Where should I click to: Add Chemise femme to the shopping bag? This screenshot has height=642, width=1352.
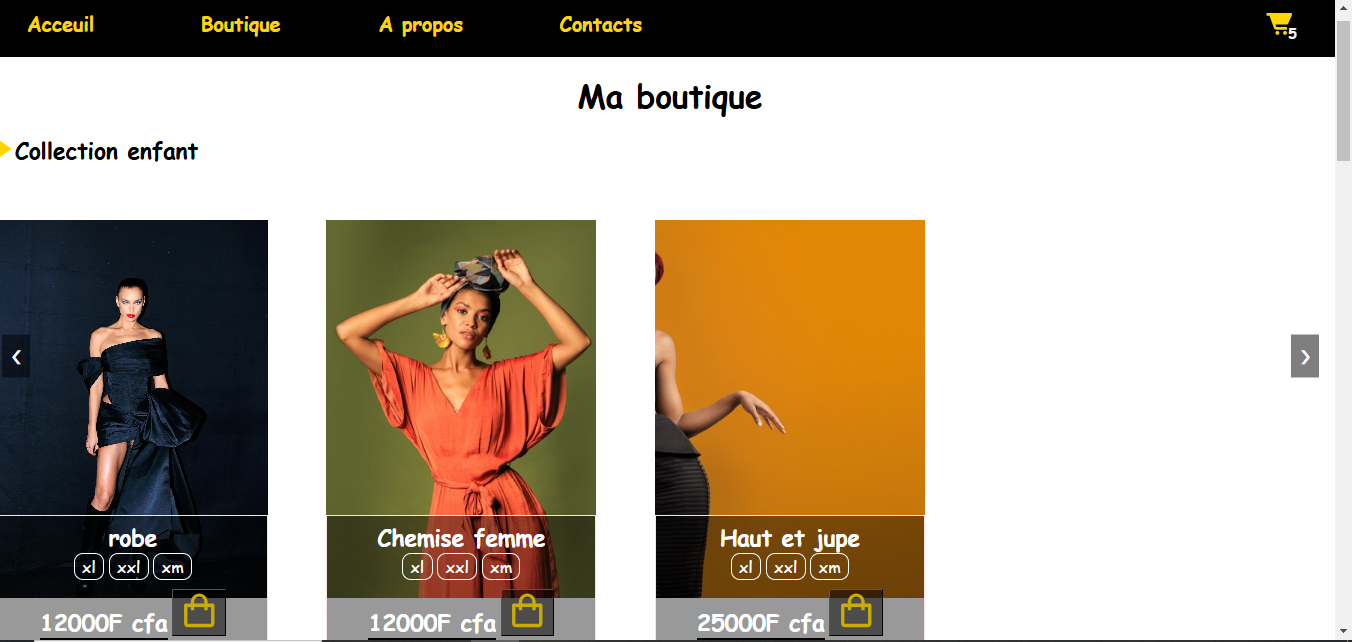coord(527,612)
